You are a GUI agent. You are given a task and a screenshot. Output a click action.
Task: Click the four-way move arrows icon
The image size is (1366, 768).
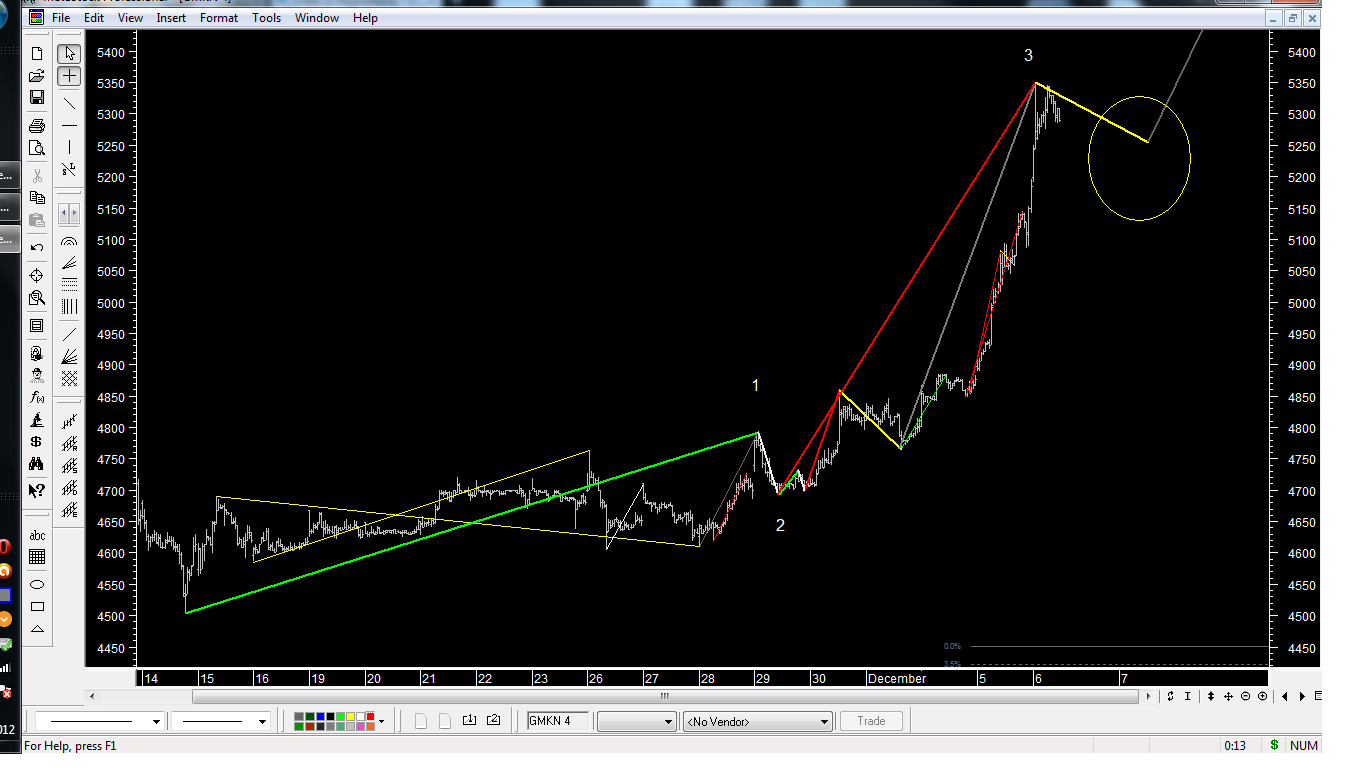(x=1228, y=696)
